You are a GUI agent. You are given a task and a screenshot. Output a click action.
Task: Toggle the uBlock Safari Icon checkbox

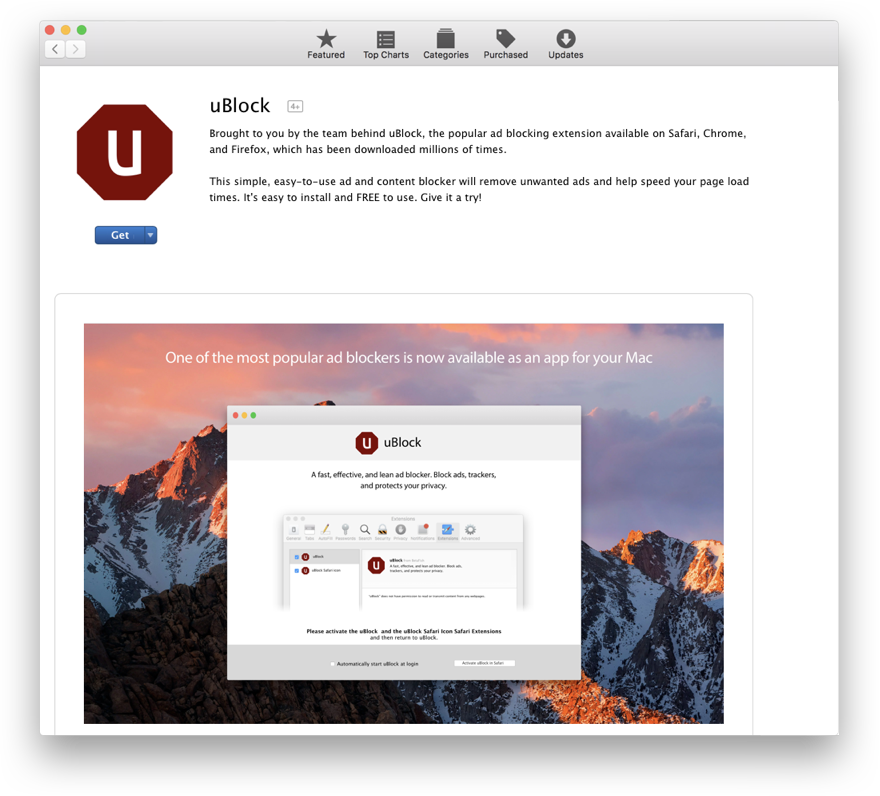(x=296, y=571)
